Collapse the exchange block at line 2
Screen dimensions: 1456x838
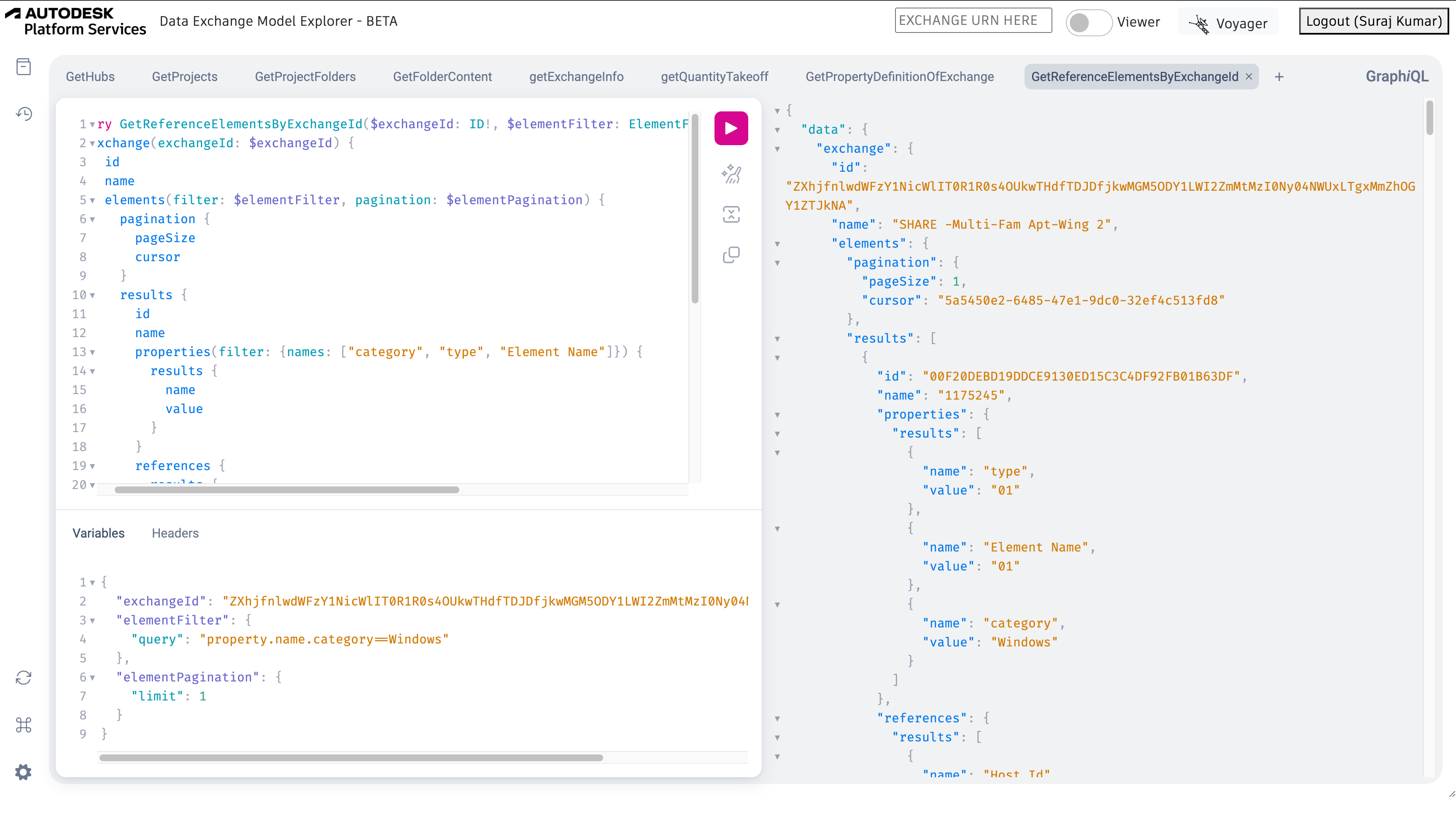click(92, 143)
